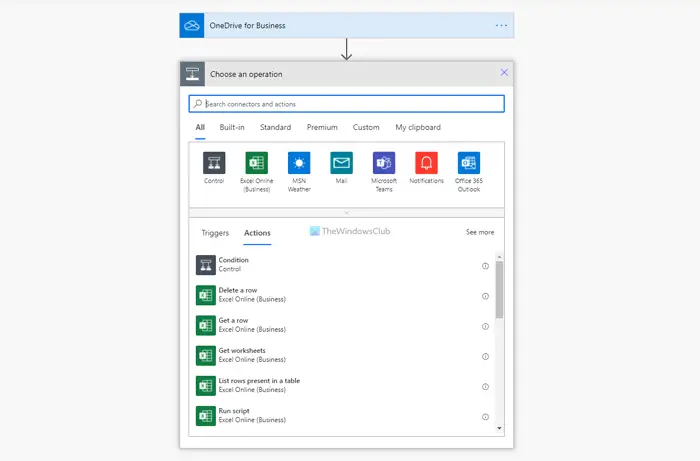Focus the Search connectors and actions field

(346, 104)
